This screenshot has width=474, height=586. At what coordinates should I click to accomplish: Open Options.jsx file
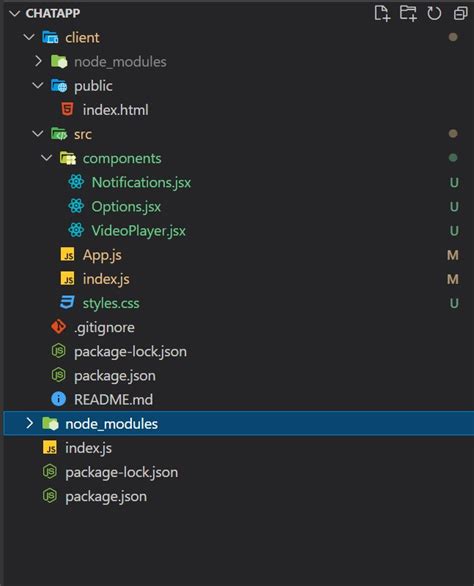[x=126, y=207]
